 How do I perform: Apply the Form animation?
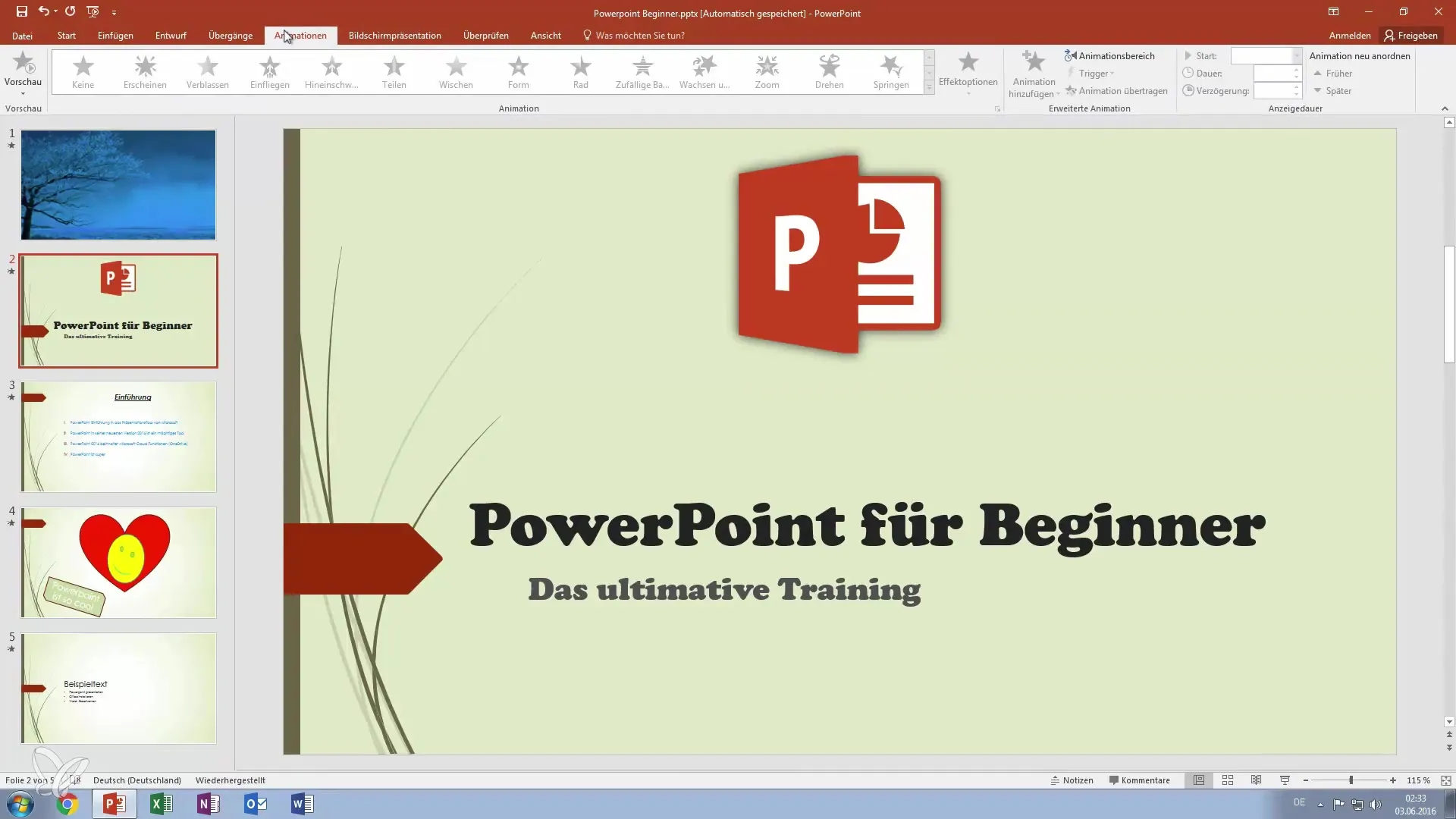click(519, 72)
